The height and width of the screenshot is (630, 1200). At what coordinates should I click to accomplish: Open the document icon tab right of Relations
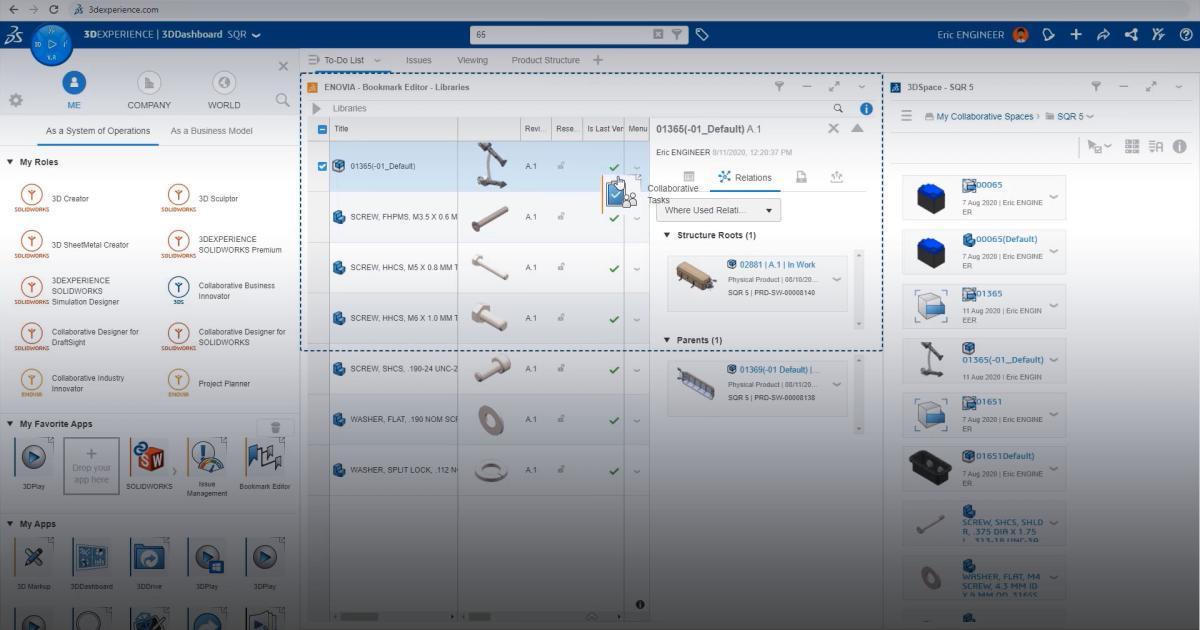[801, 177]
